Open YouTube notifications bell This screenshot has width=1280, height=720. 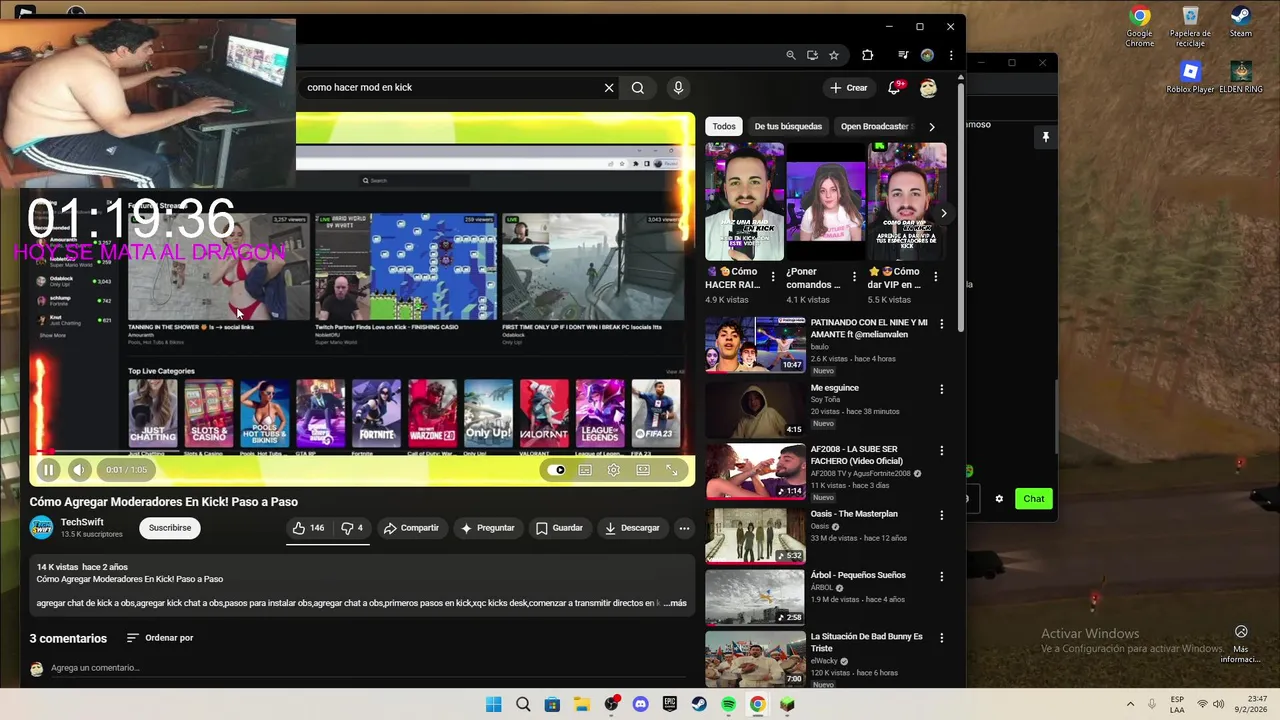click(894, 88)
